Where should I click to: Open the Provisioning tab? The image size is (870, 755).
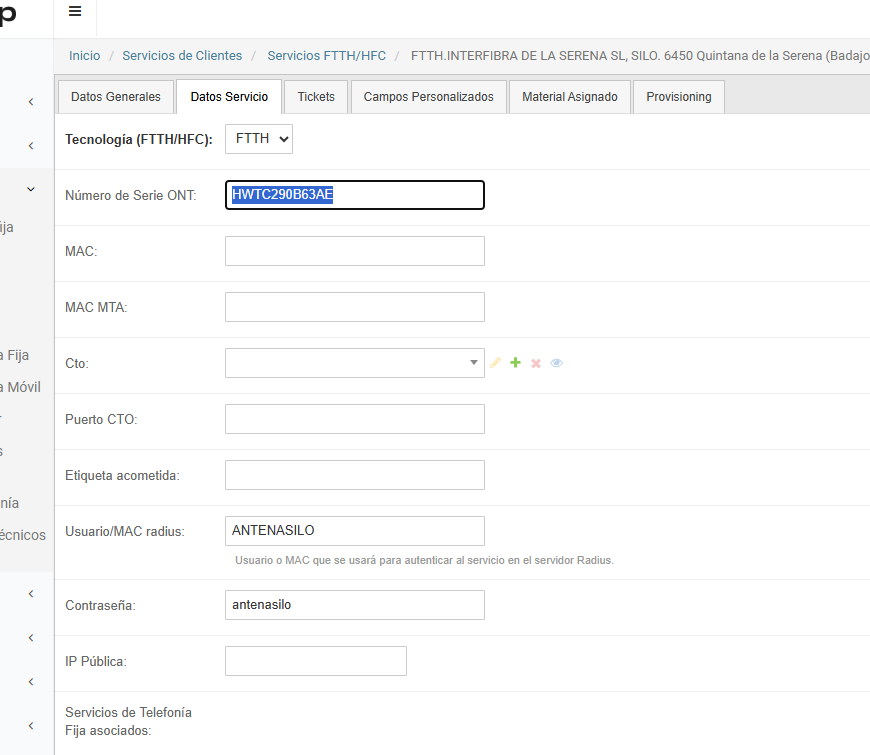pos(679,97)
